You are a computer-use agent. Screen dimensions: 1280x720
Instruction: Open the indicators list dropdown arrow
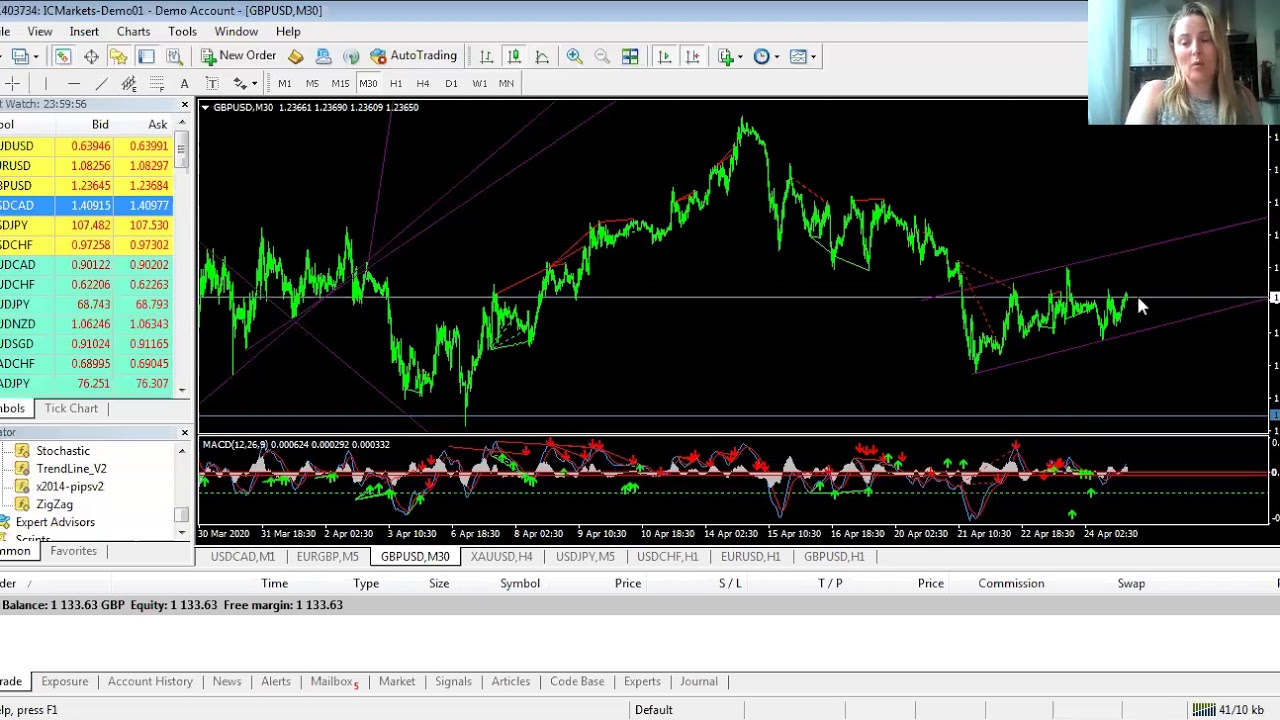pos(743,56)
